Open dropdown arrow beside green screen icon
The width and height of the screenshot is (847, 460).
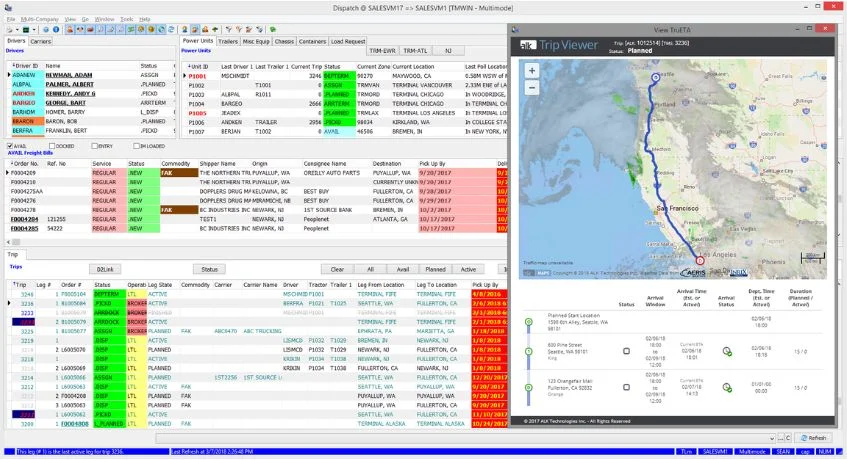click(x=34, y=30)
